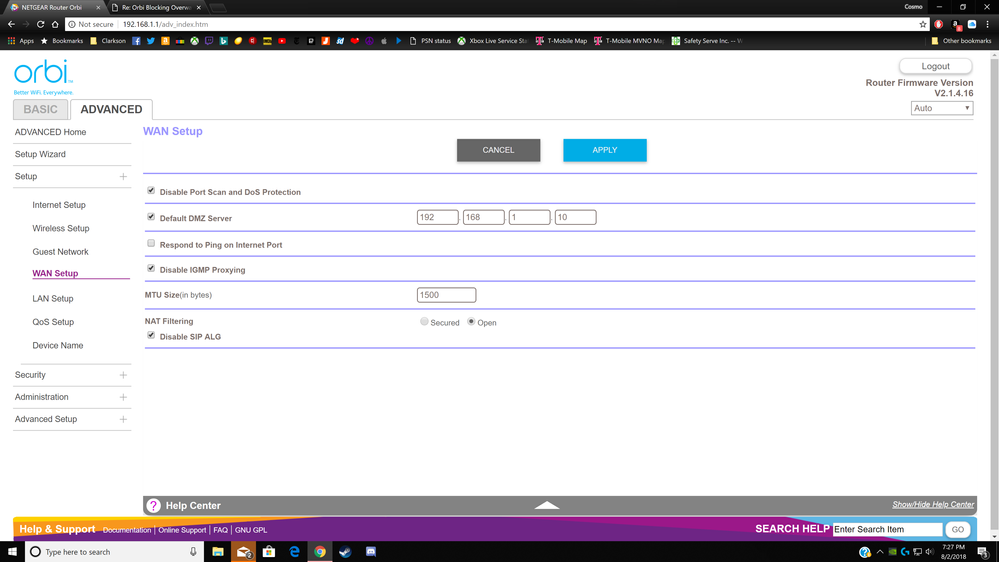Image resolution: width=999 pixels, height=562 pixels.
Task: Open Steam from the Windows taskbar
Action: (x=345, y=551)
